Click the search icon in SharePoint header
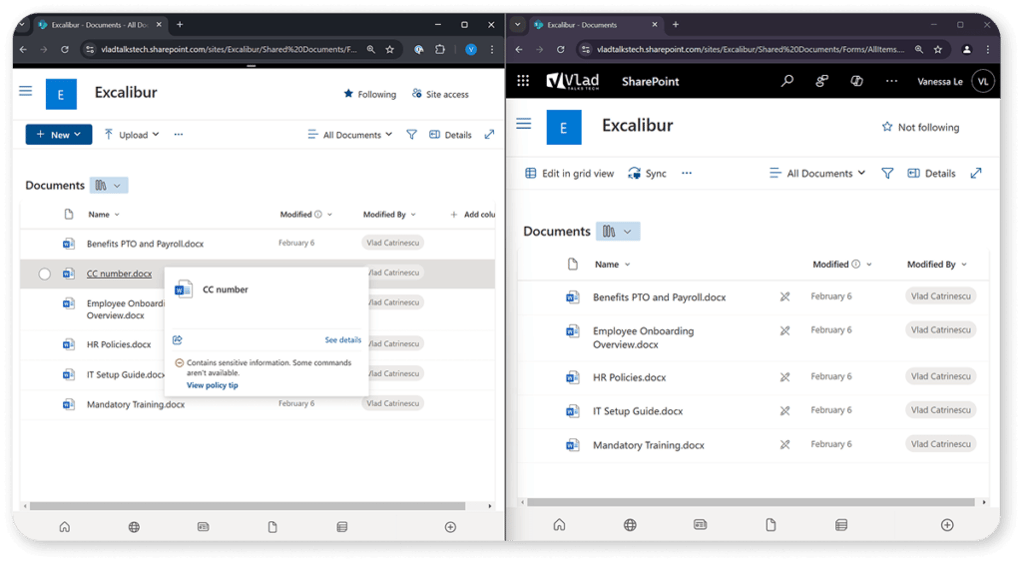 [787, 81]
